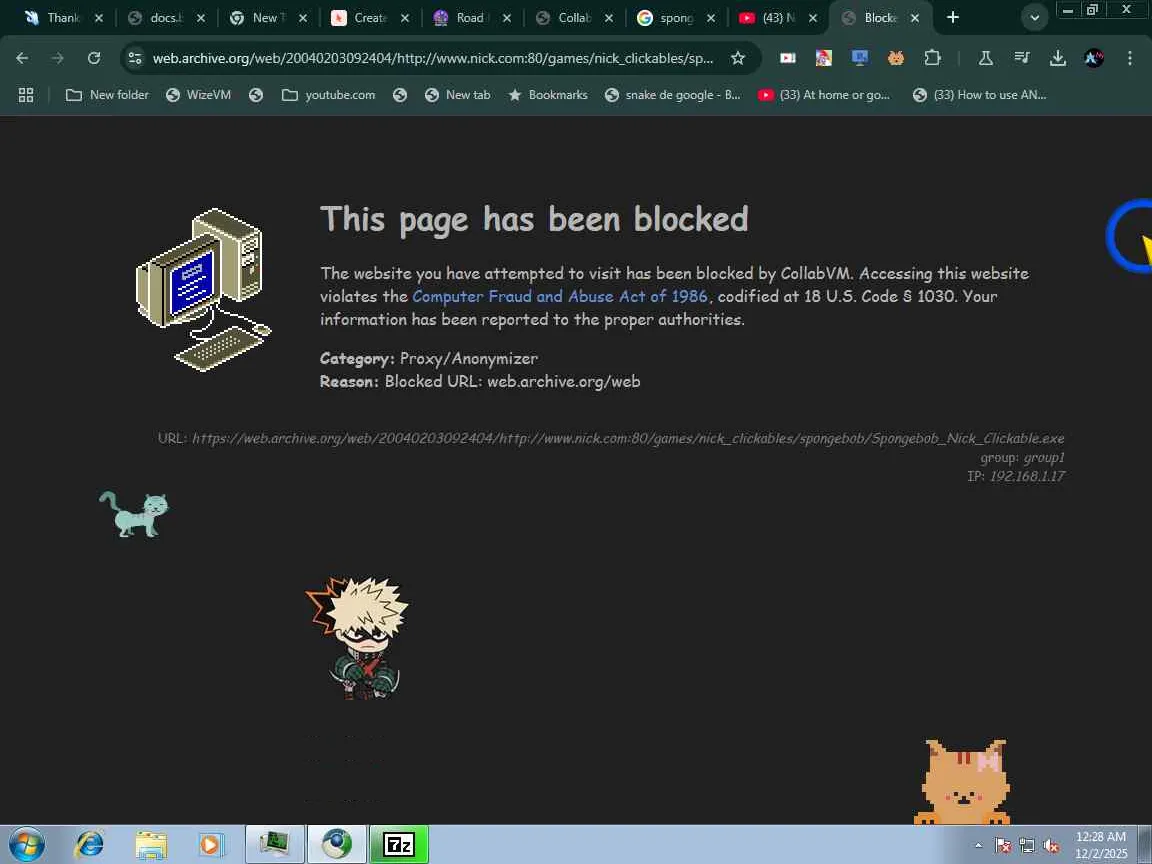This screenshot has width=1152, height=864.
Task: Open Chrome Labs flask icon
Action: click(986, 58)
